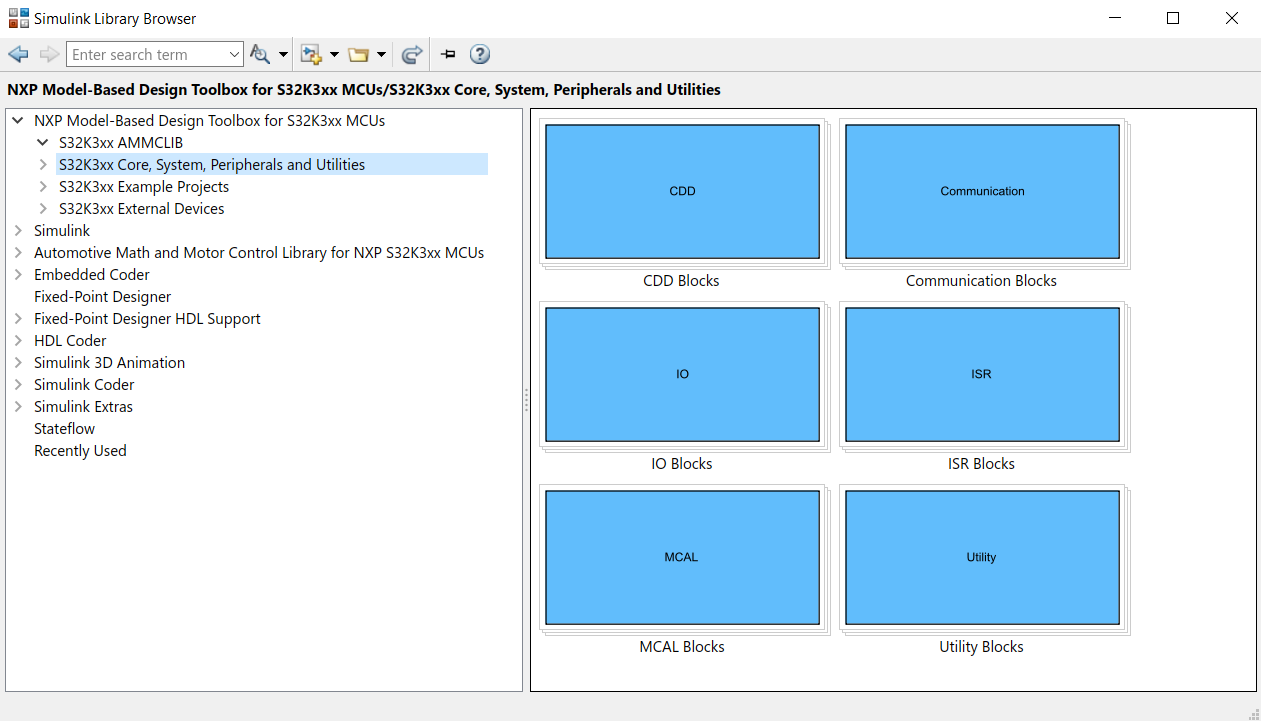The height and width of the screenshot is (721, 1261).
Task: Select HDL Coder in the tree
Action: coord(70,340)
